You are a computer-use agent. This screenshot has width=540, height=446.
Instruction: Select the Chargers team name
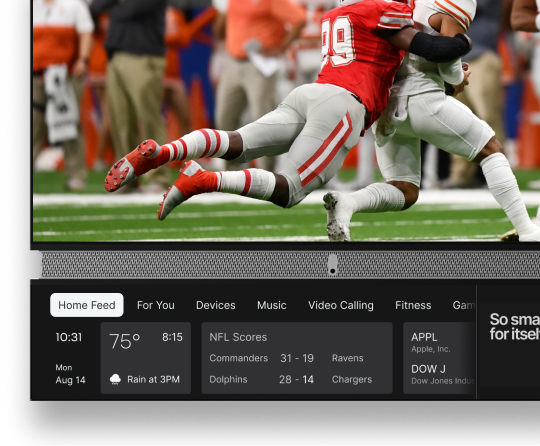(352, 380)
